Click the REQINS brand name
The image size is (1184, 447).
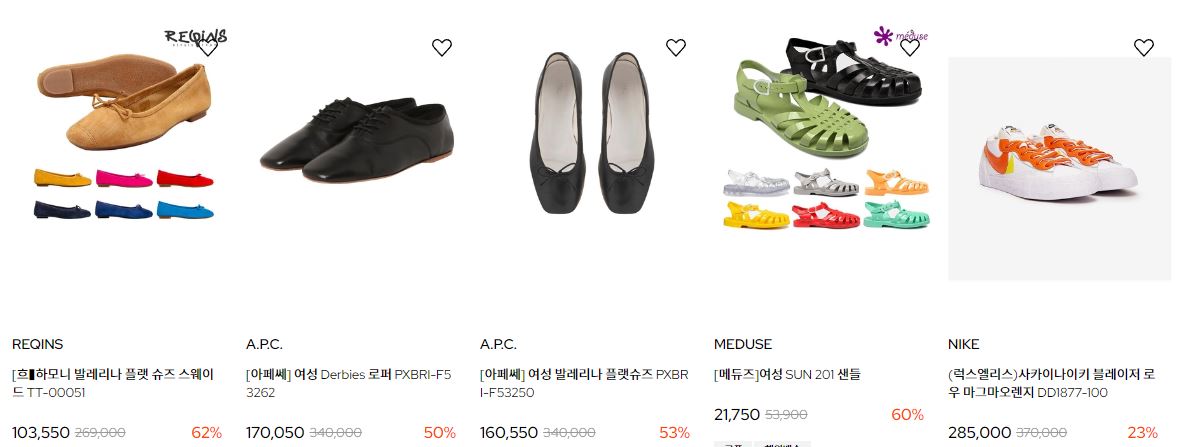[x=38, y=344]
